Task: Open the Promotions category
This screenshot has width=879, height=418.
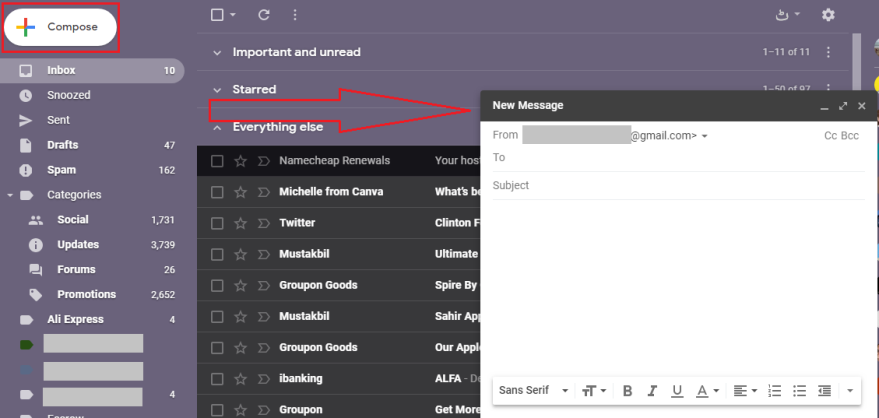Action: click(x=86, y=295)
